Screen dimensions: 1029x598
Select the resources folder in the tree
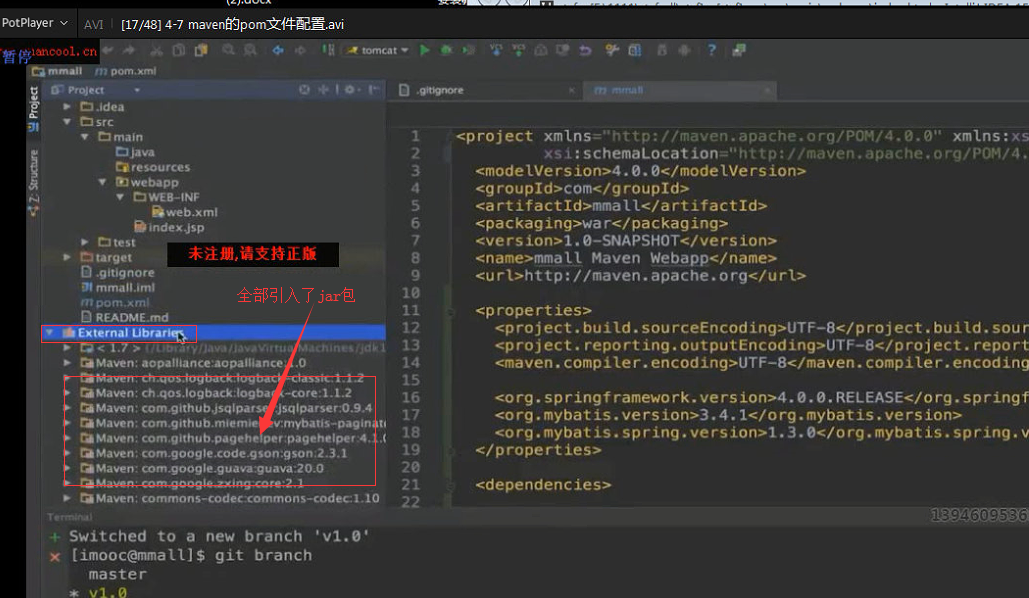(153, 167)
